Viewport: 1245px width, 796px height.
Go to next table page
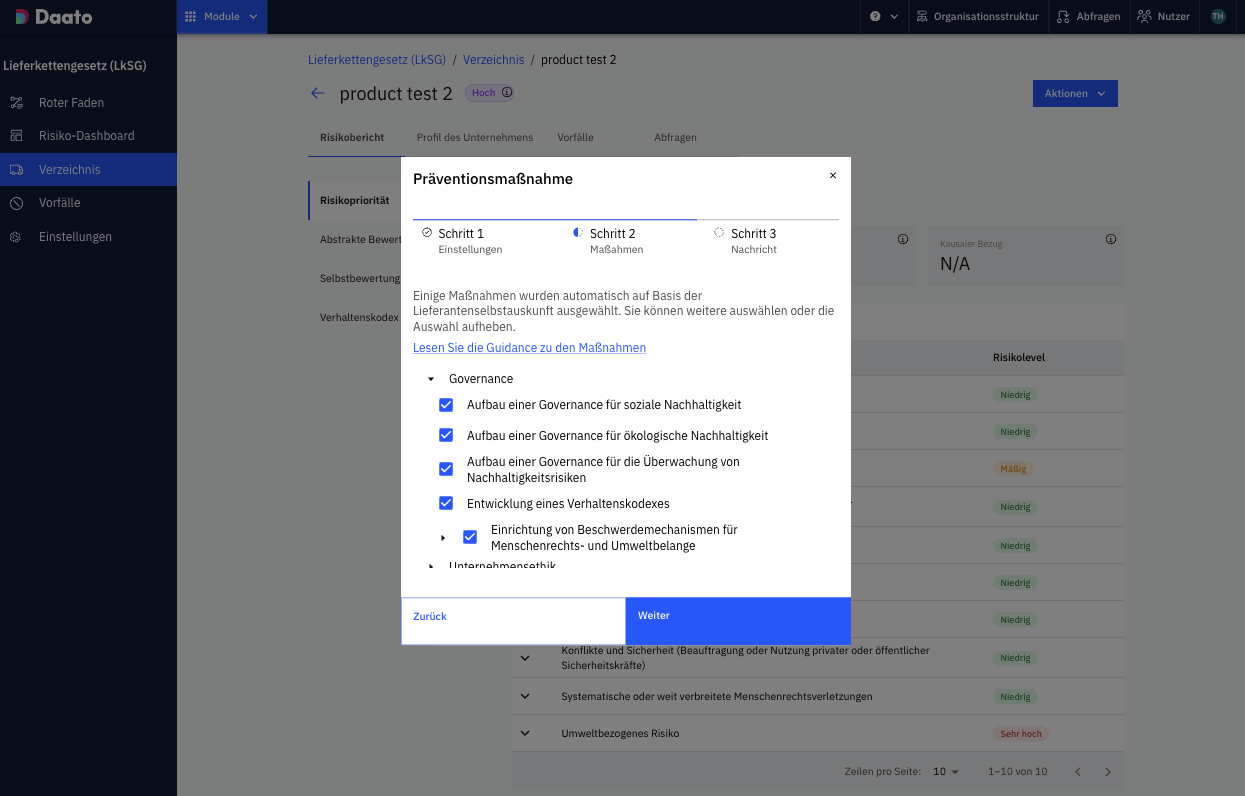click(1108, 772)
